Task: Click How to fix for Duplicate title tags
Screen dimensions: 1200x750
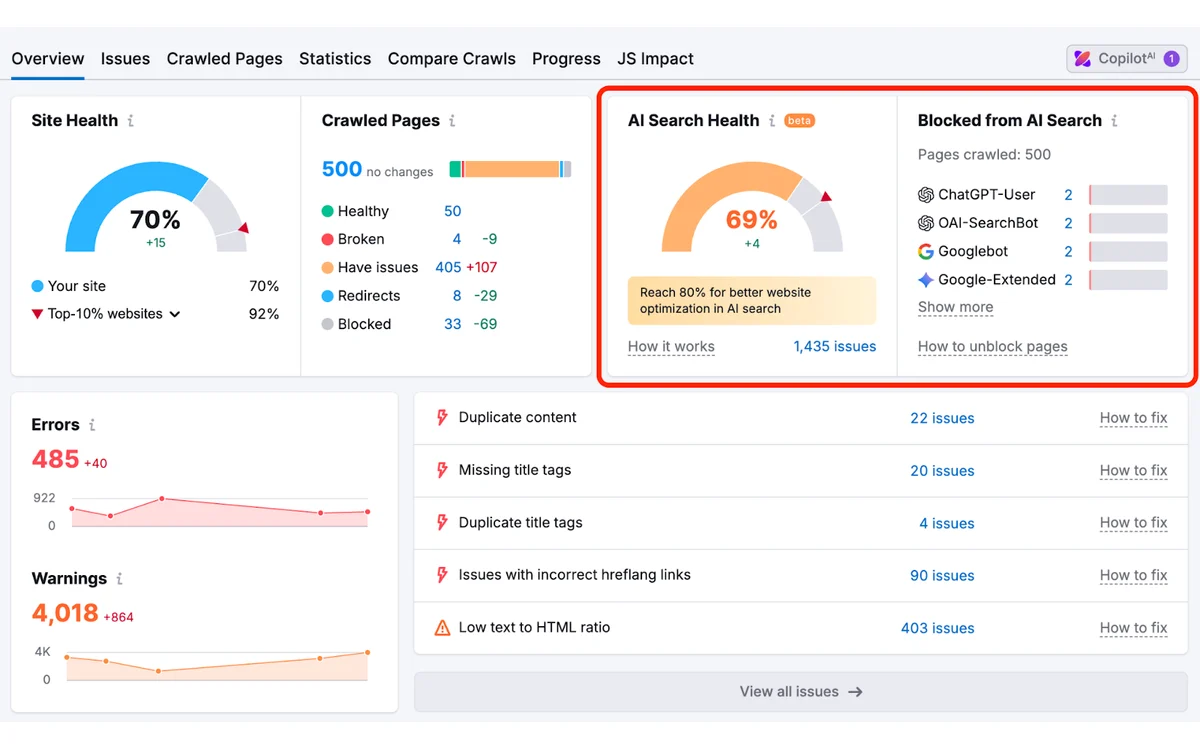Action: (1134, 523)
